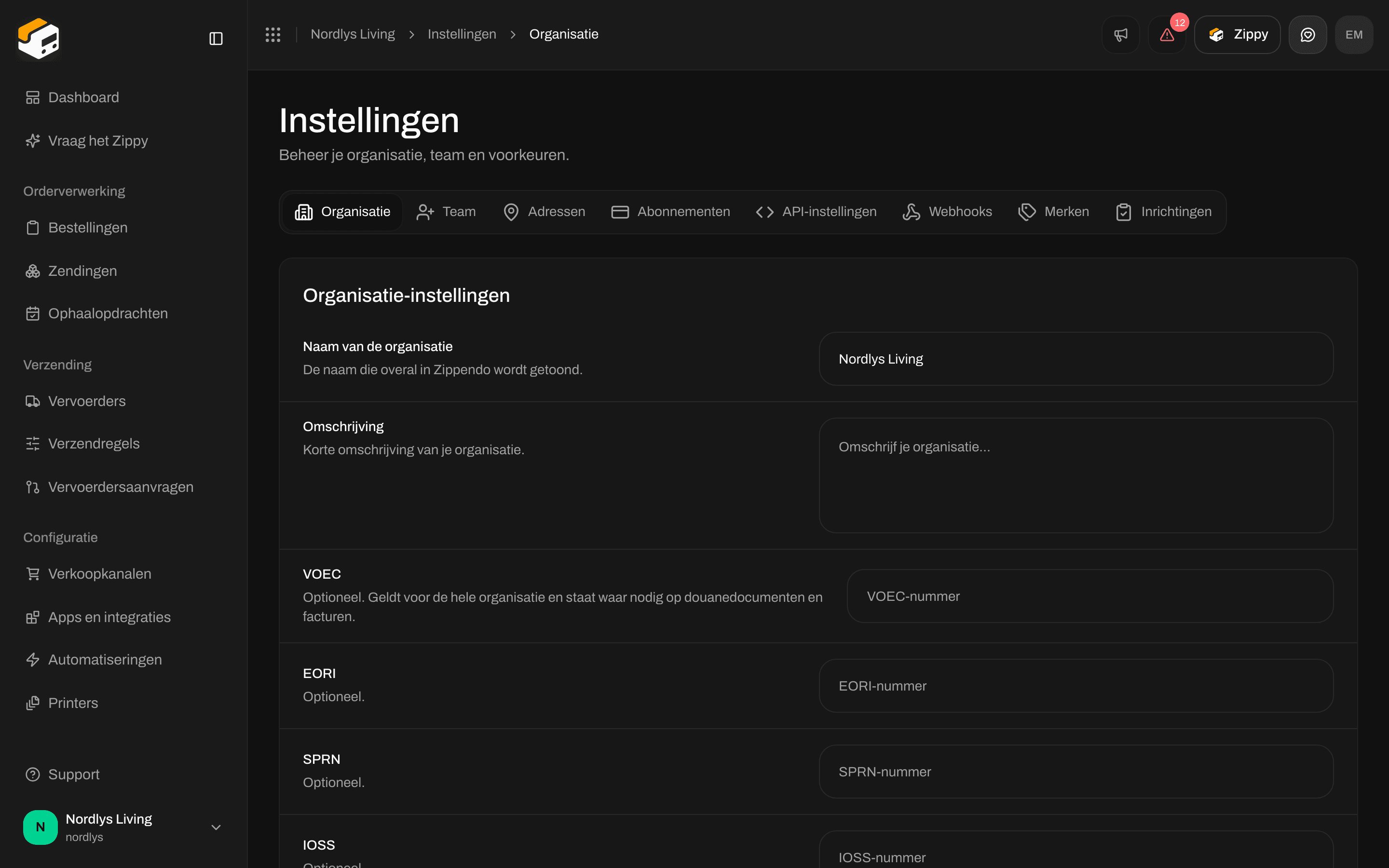Image resolution: width=1389 pixels, height=868 pixels.
Task: Click the Configuratie section label
Action: click(x=60, y=537)
